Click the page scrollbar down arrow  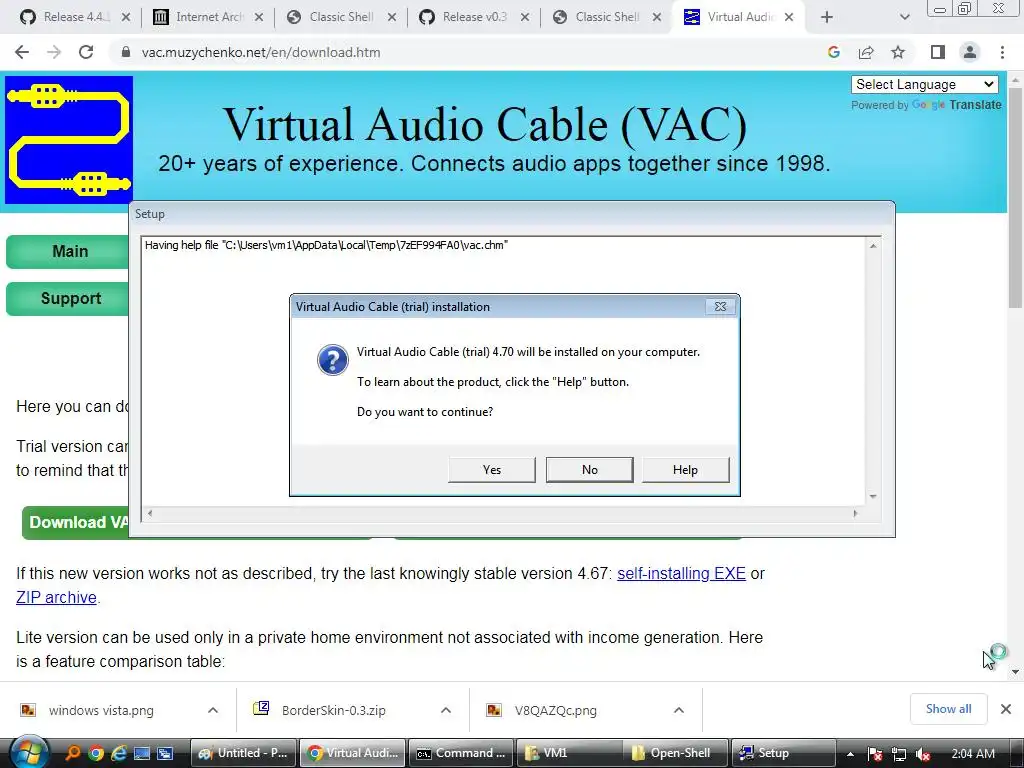point(1015,671)
